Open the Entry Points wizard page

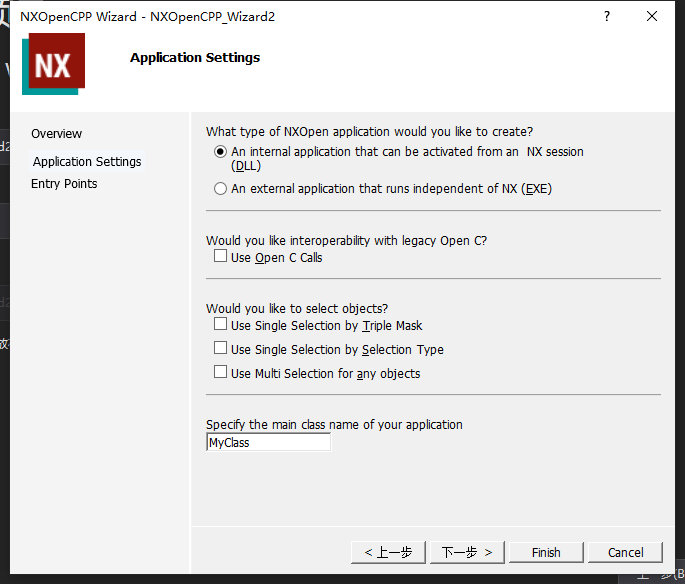(64, 184)
